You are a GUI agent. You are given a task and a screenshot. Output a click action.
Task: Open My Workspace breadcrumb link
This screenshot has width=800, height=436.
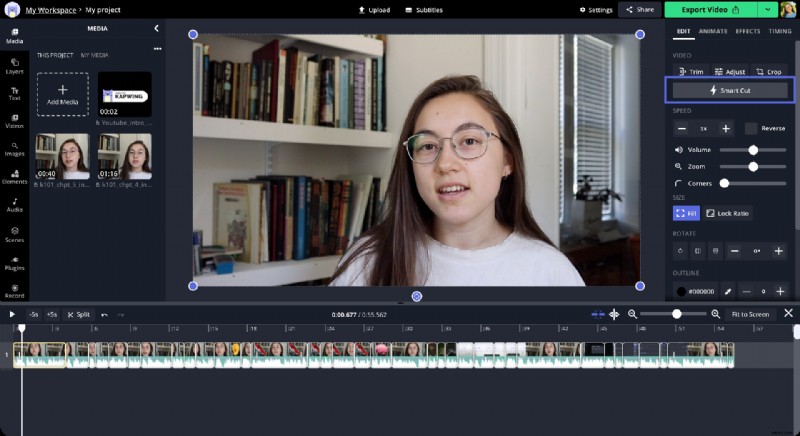(x=51, y=10)
